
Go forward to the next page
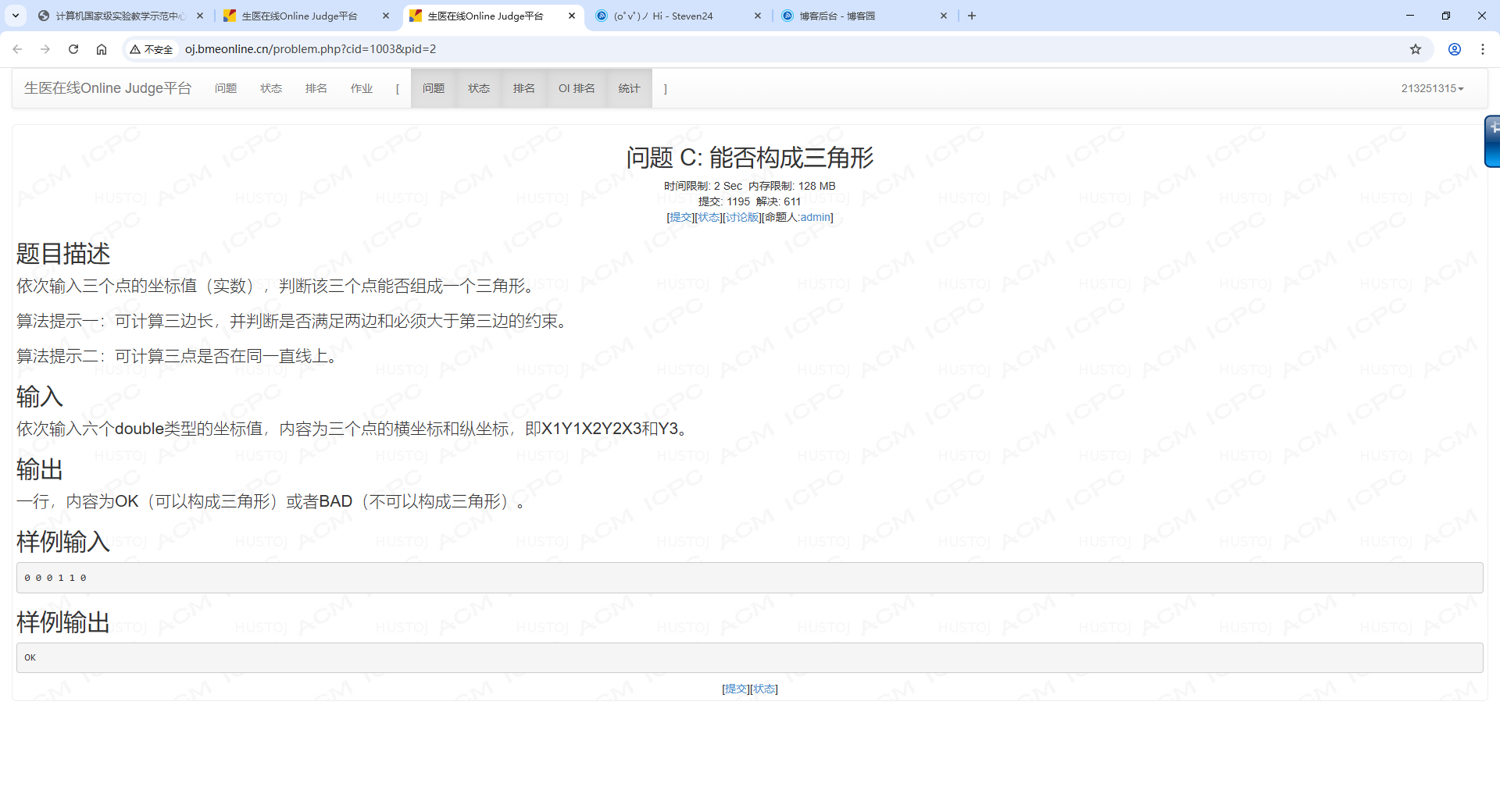coord(45,49)
